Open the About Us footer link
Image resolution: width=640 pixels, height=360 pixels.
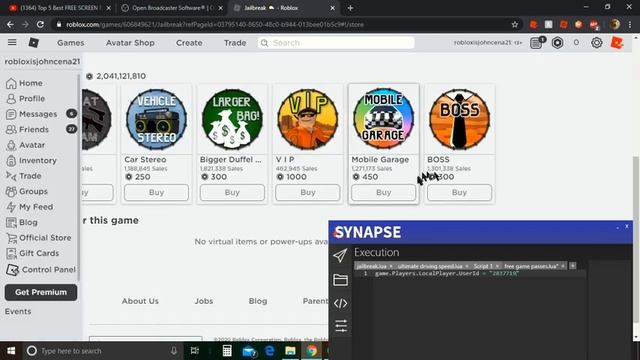click(x=140, y=301)
